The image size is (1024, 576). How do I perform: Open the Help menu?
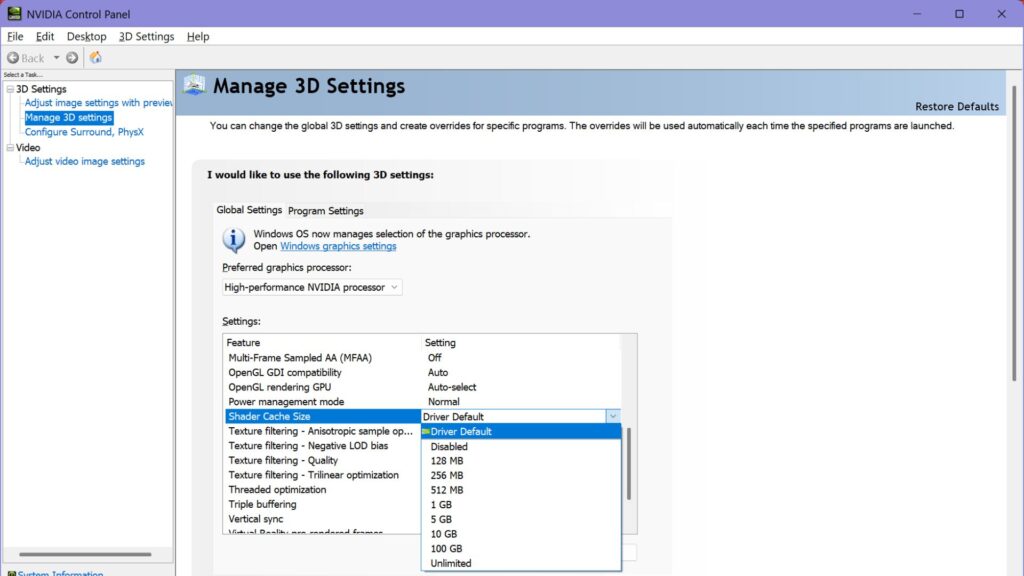197,36
